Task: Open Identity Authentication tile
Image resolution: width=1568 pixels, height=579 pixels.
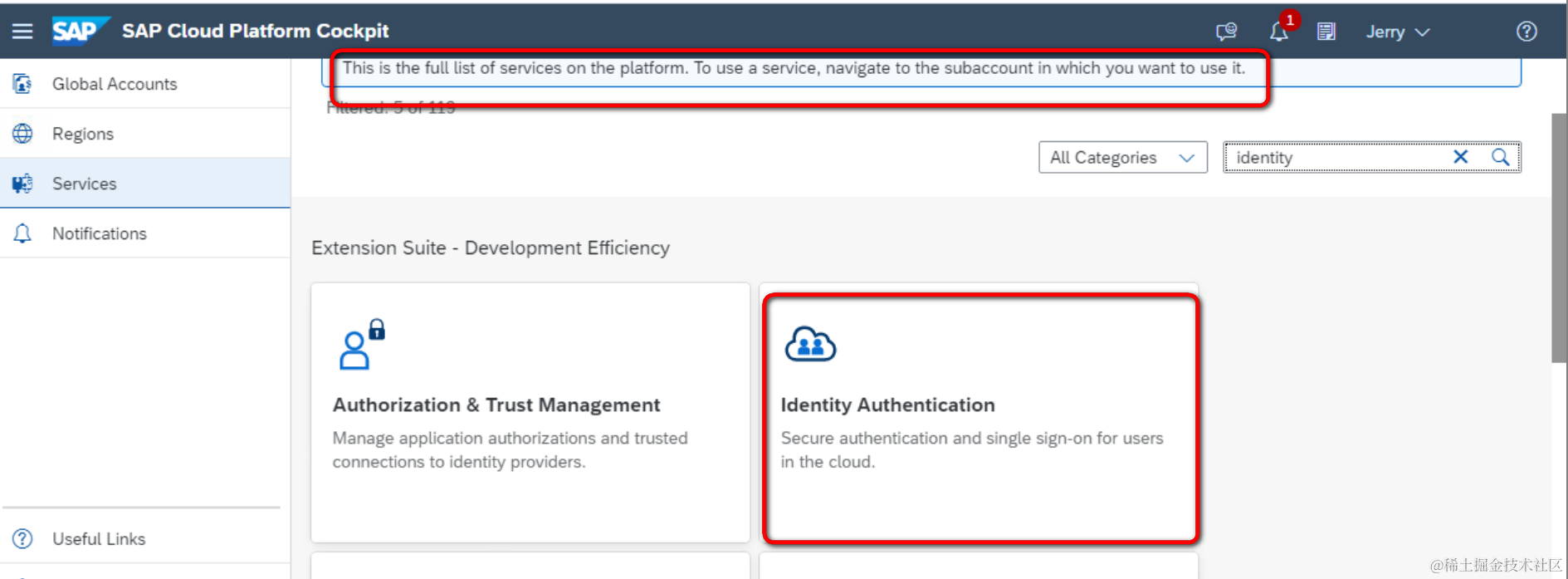Action: tap(979, 413)
